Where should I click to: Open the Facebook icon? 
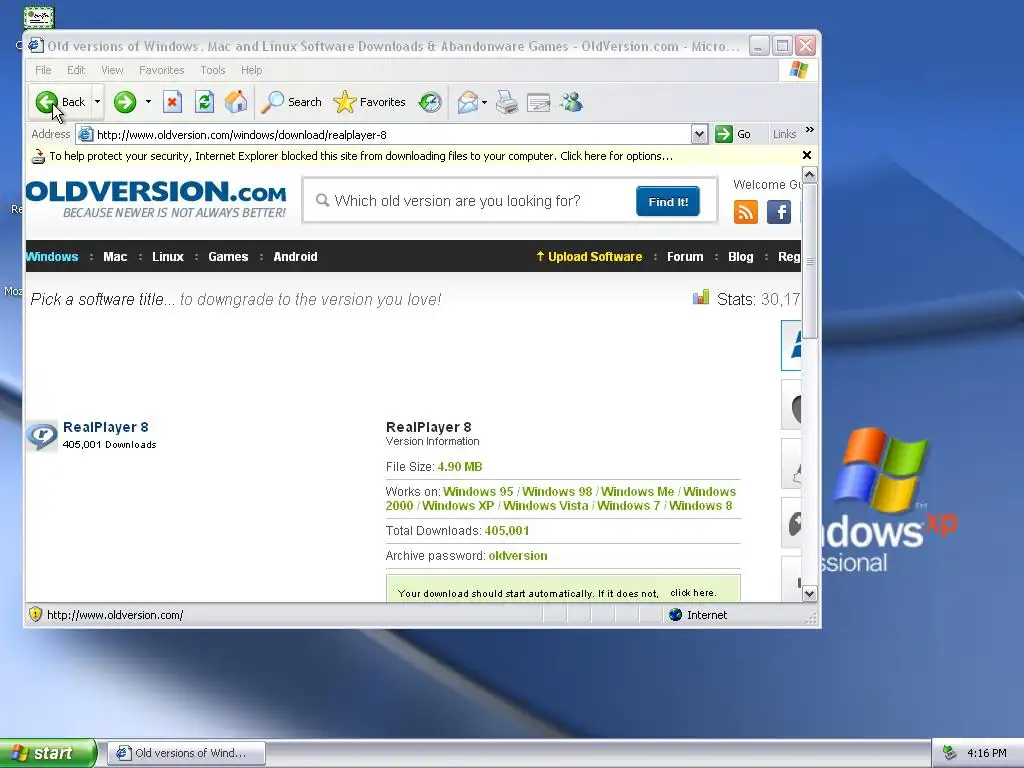coord(778,212)
